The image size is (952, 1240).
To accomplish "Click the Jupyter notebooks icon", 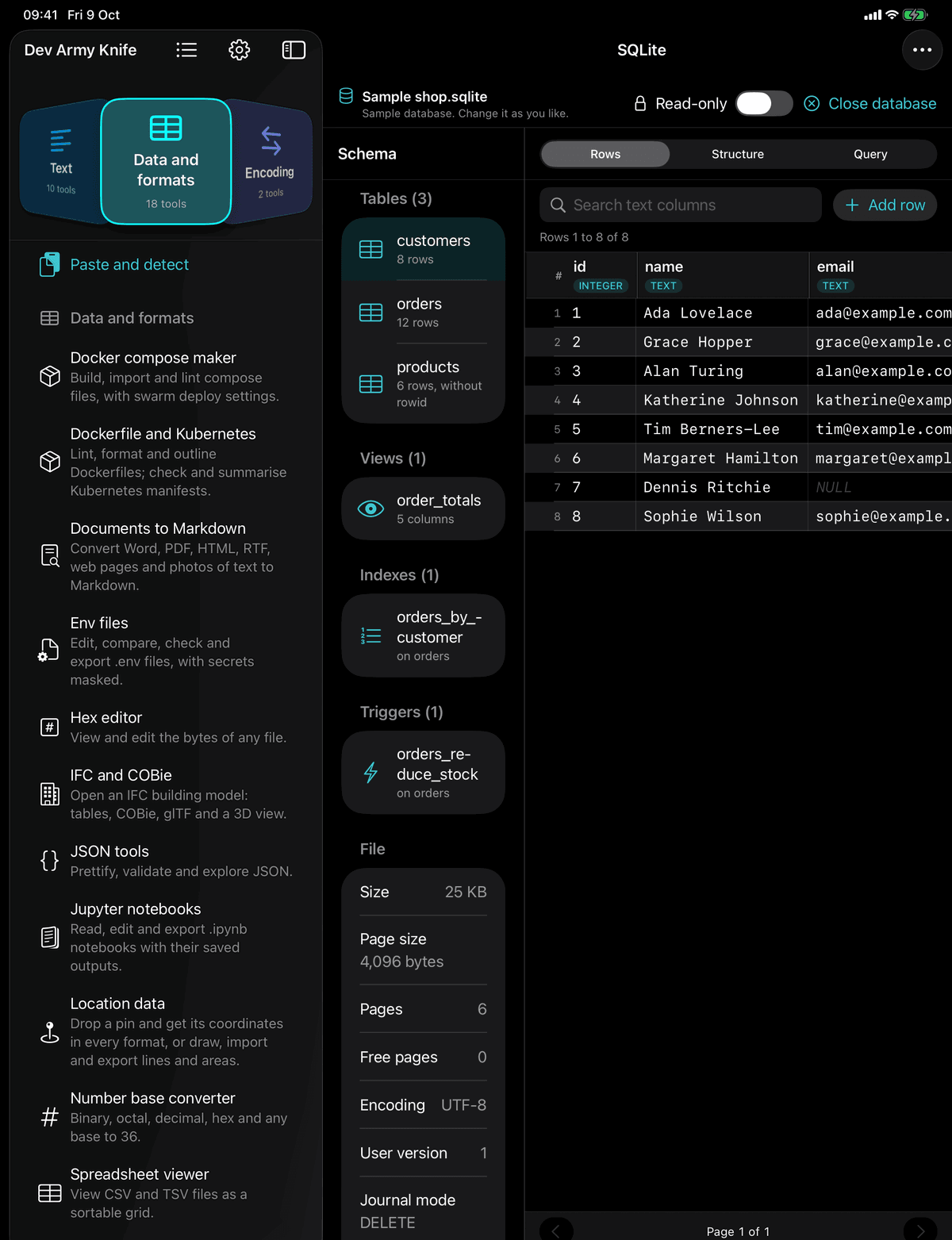I will pos(49,937).
